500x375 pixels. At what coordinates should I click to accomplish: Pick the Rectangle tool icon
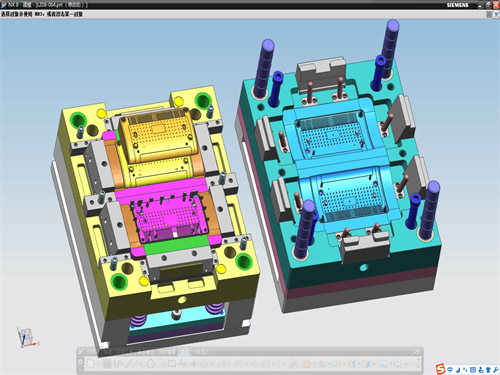(x=172, y=363)
